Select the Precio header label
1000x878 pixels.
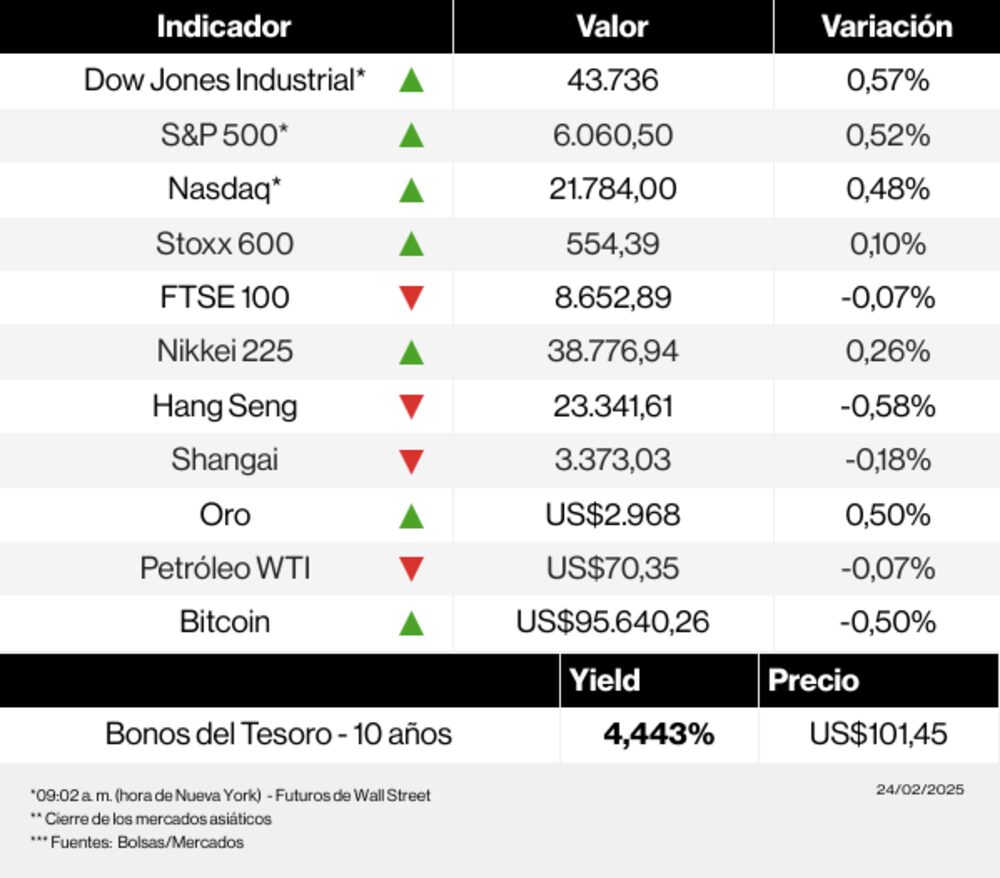(x=813, y=681)
